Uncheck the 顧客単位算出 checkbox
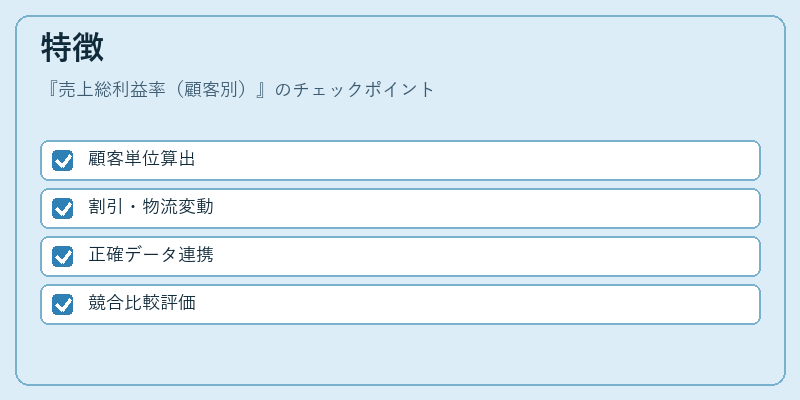800x400 pixels. coord(62,161)
